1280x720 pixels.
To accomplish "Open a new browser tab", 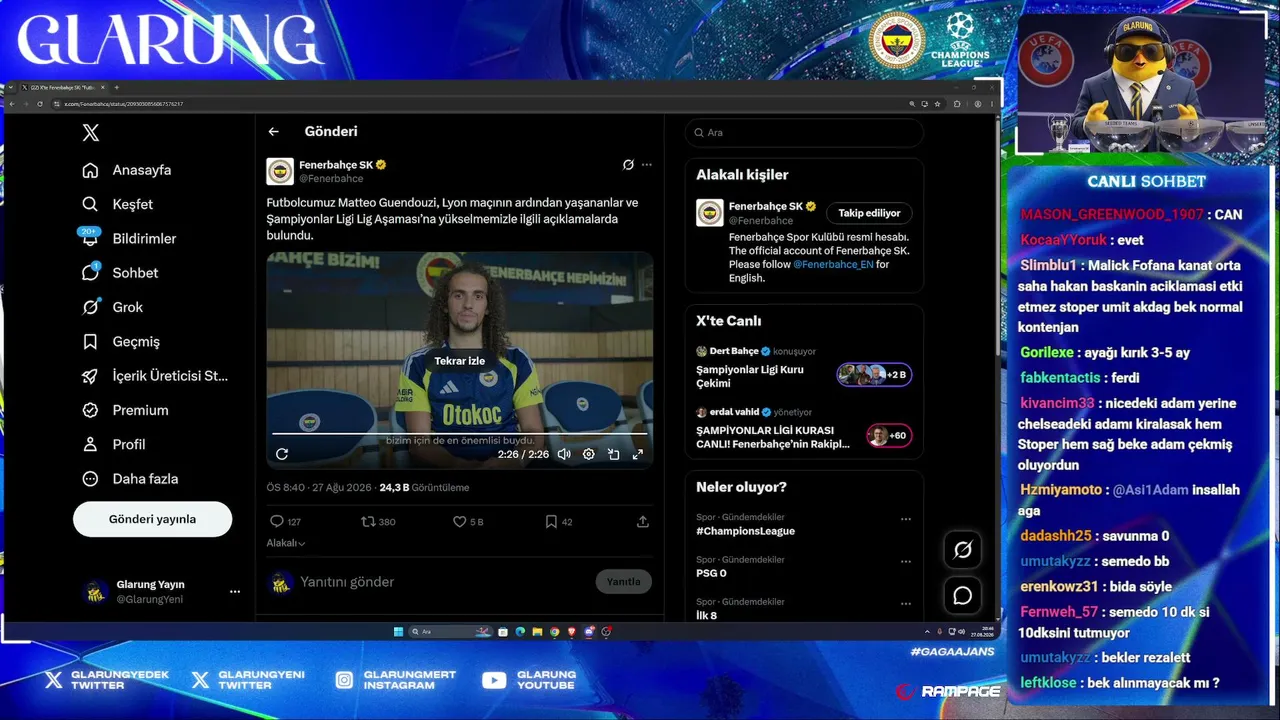I will [116, 87].
